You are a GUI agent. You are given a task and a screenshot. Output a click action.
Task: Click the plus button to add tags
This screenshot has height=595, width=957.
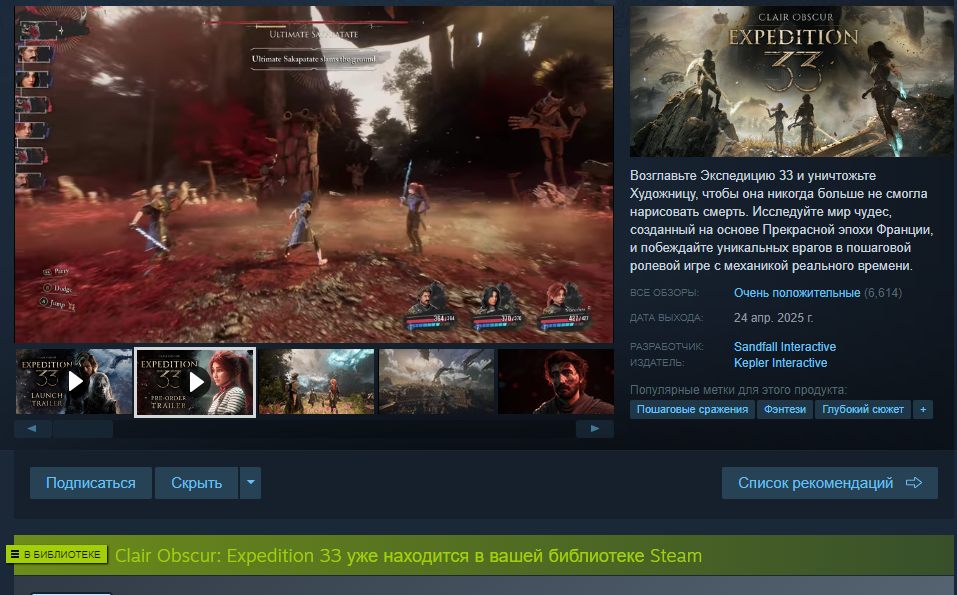coord(923,409)
